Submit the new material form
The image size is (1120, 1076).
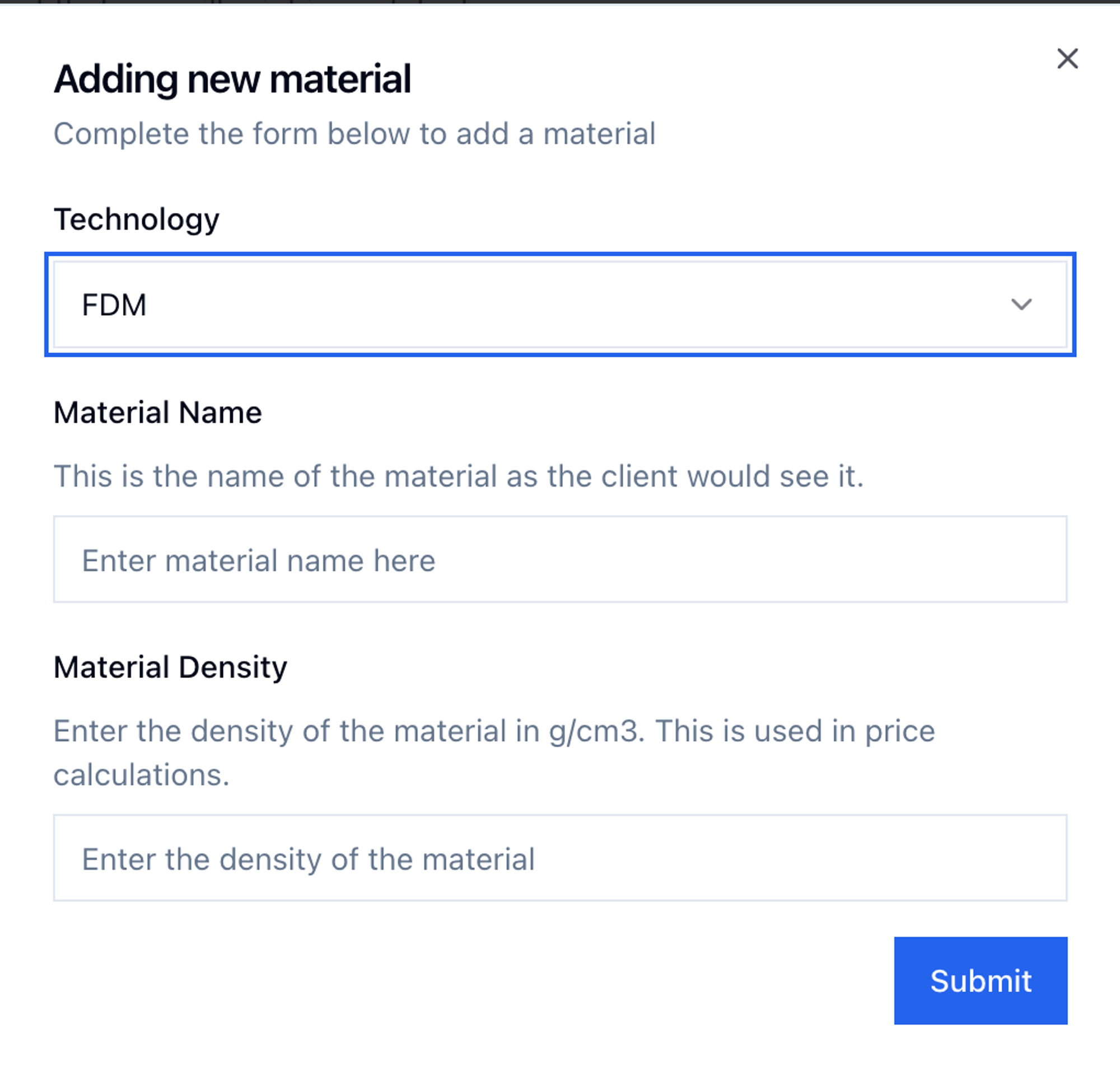pos(980,981)
